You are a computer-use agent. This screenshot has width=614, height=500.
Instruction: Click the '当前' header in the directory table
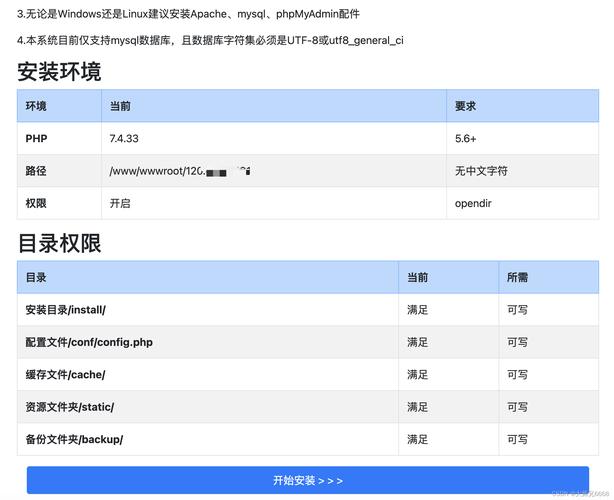pyautogui.click(x=417, y=277)
